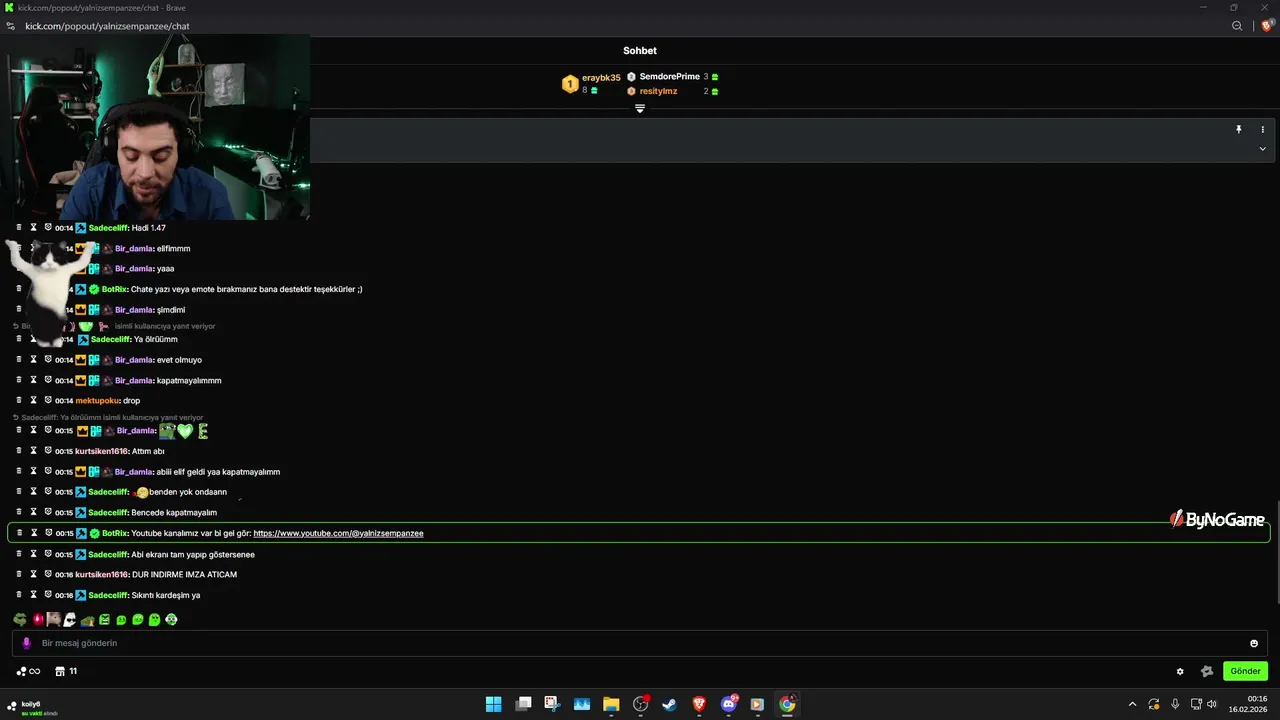Open the channel points infinity icon

tap(29, 671)
